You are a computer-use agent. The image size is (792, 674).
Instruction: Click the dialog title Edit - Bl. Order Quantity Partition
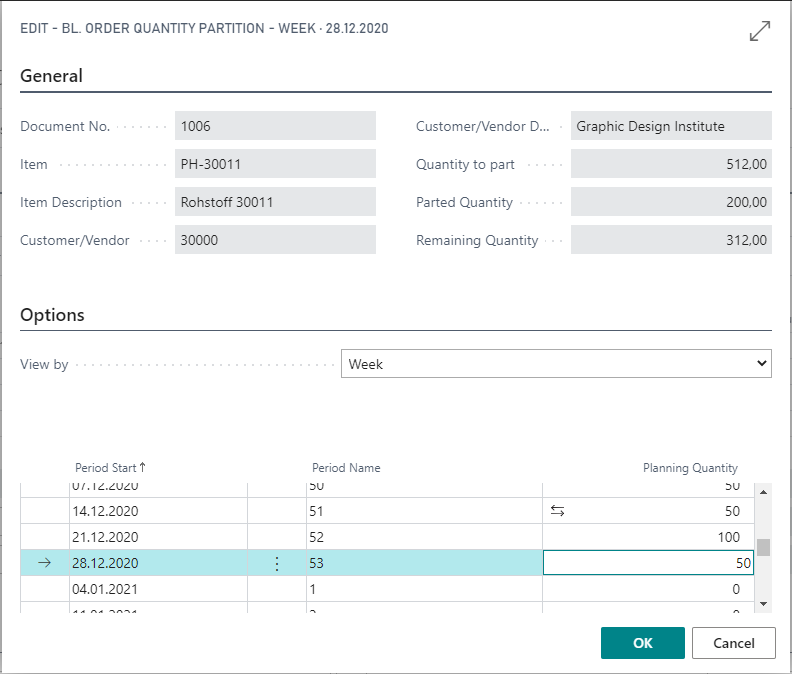pos(204,28)
